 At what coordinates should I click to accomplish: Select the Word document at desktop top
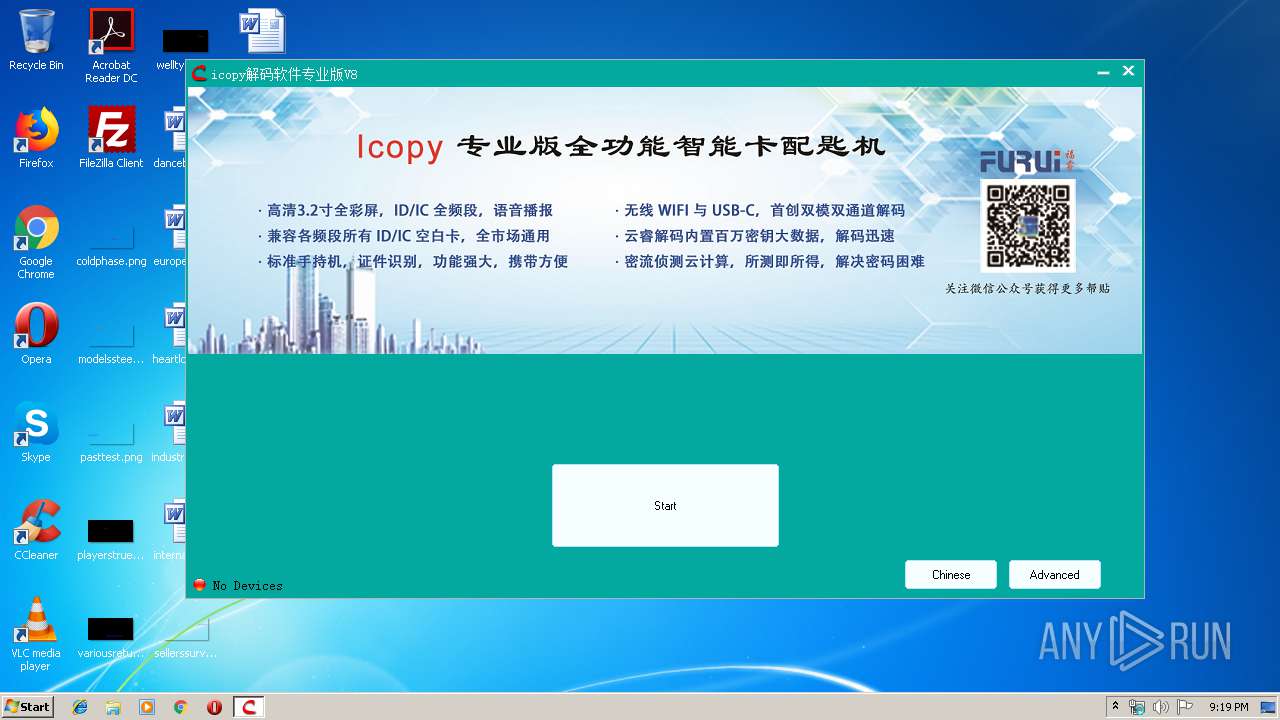[262, 31]
